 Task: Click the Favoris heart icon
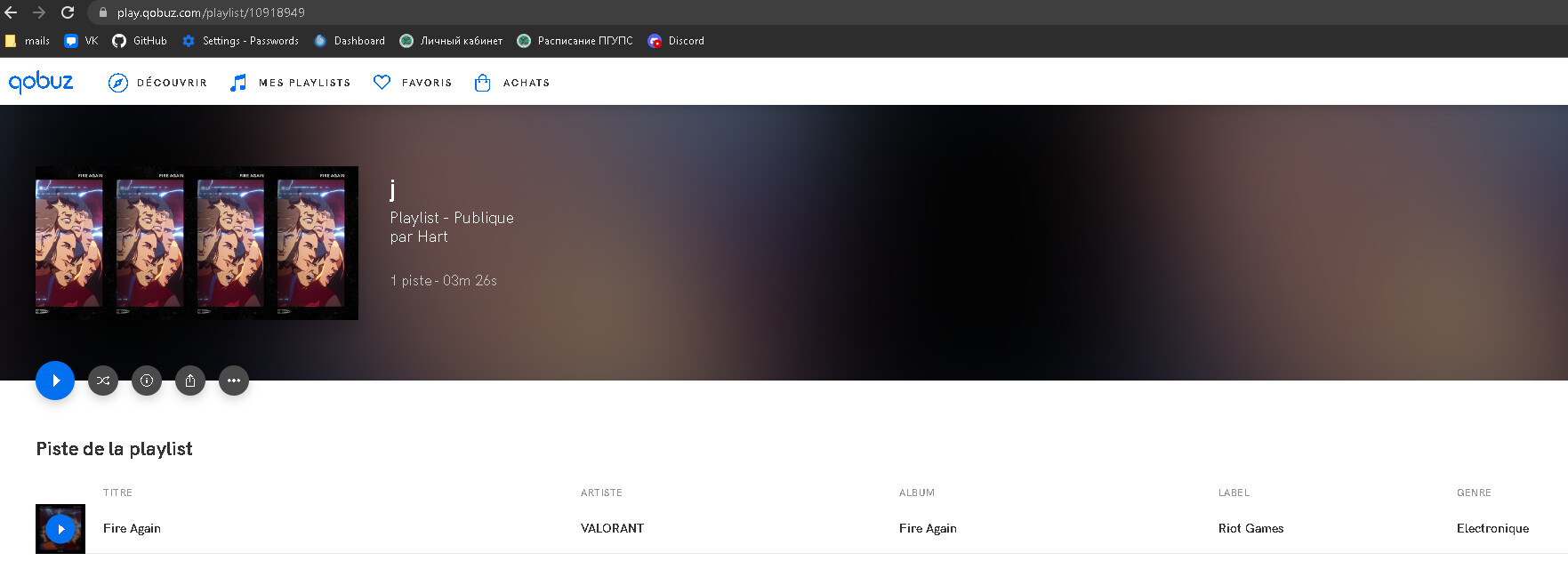tap(382, 83)
